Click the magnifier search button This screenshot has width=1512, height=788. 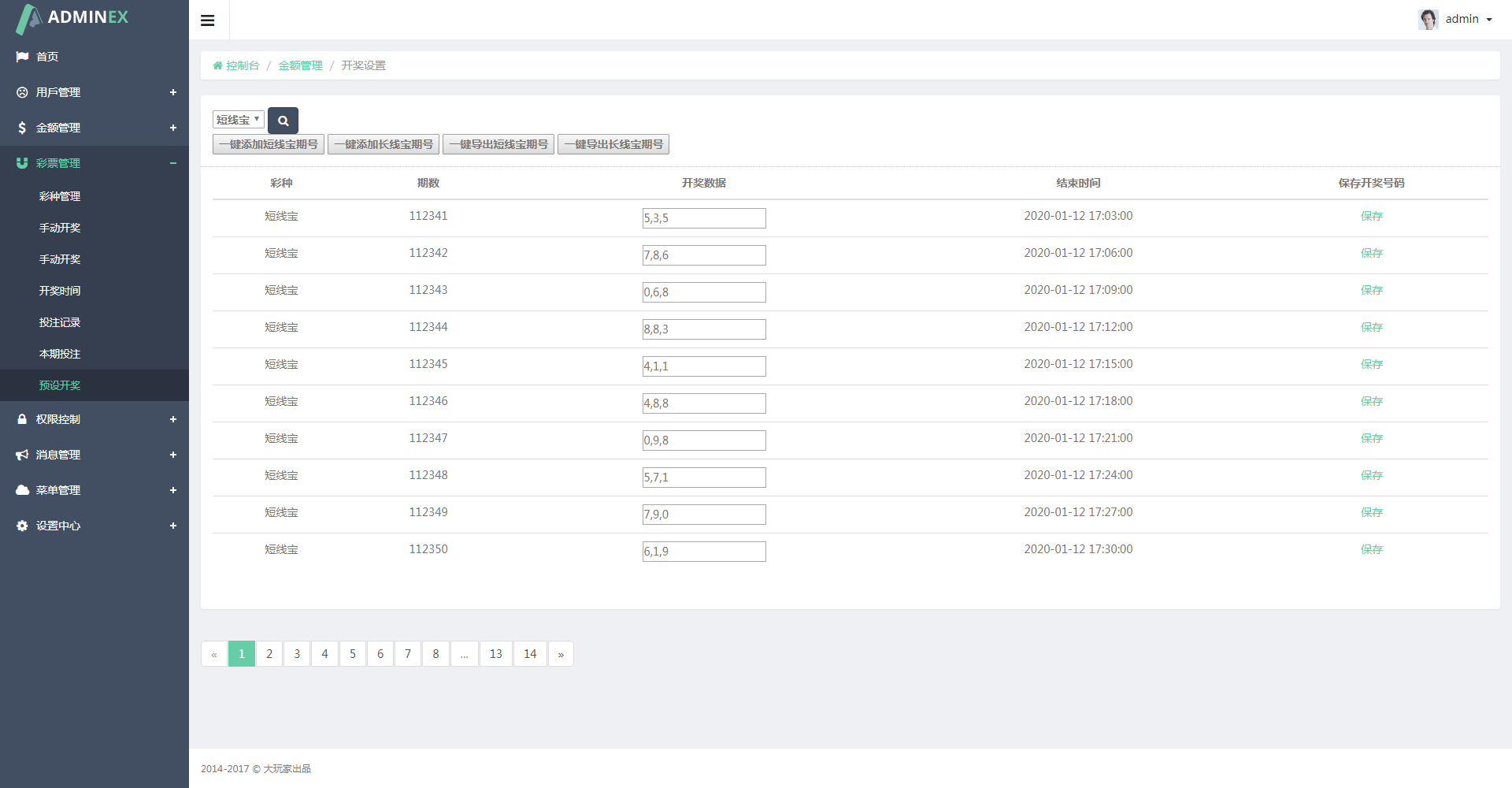click(x=283, y=121)
